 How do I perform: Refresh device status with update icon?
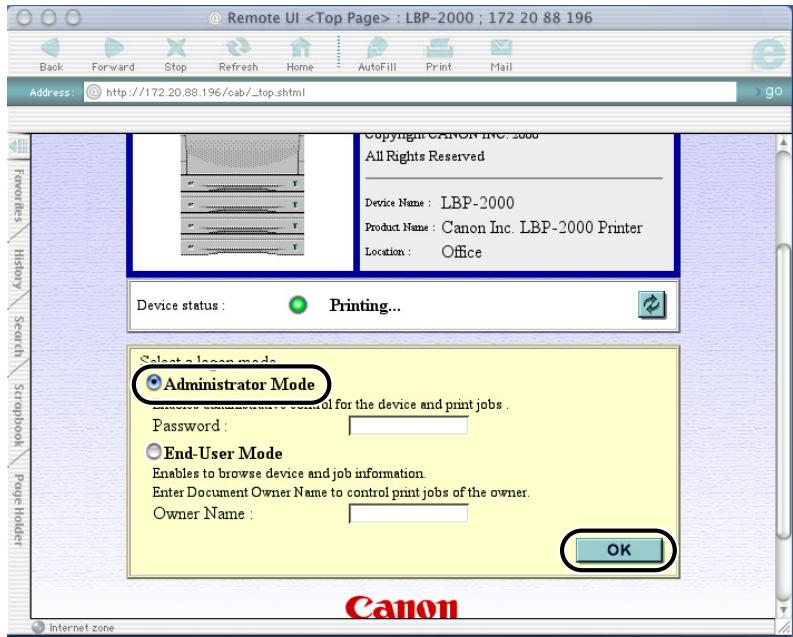tap(651, 304)
